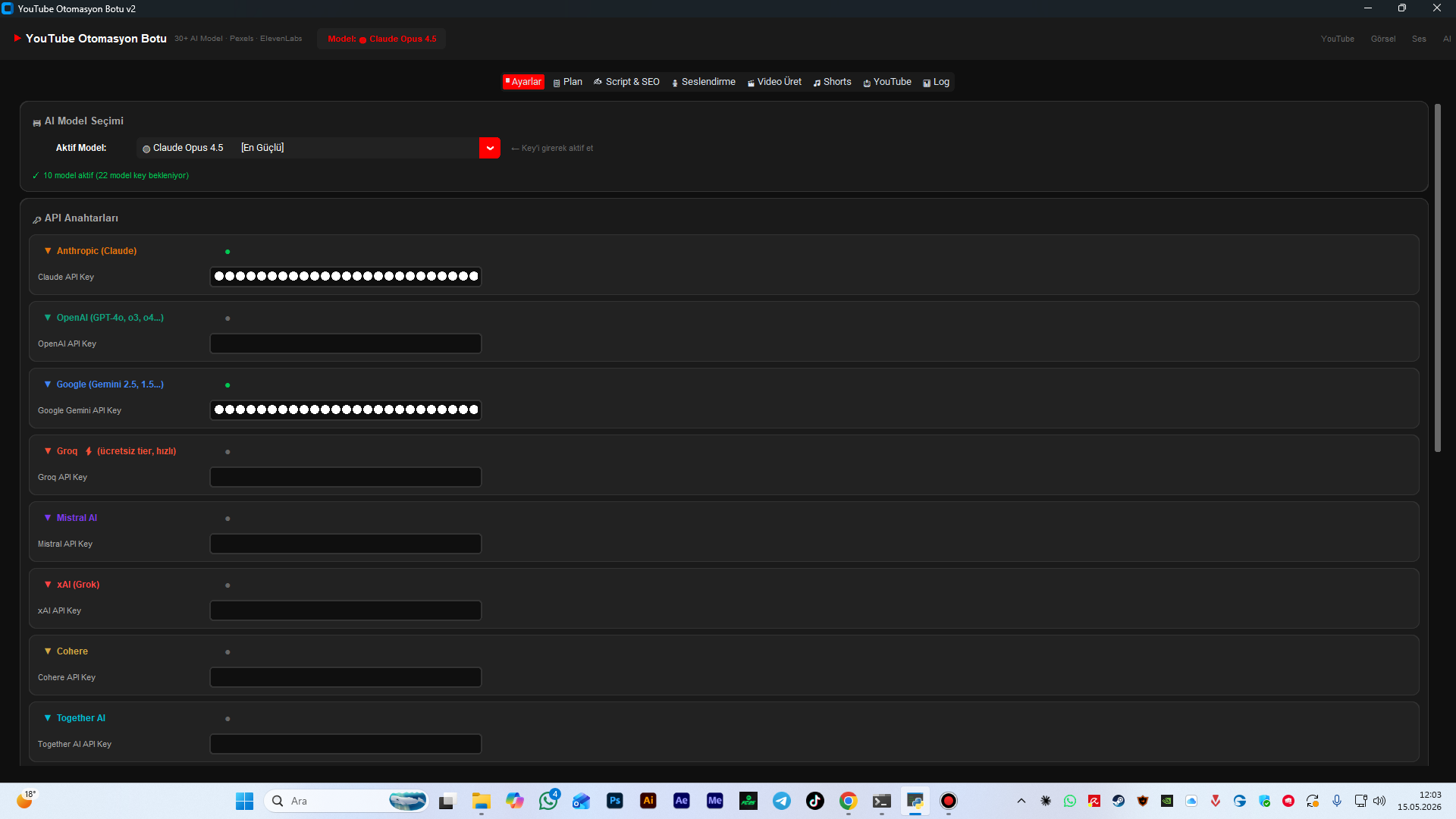Launch Illustrator from the taskbar
This screenshot has height=819, width=1456.
click(648, 801)
